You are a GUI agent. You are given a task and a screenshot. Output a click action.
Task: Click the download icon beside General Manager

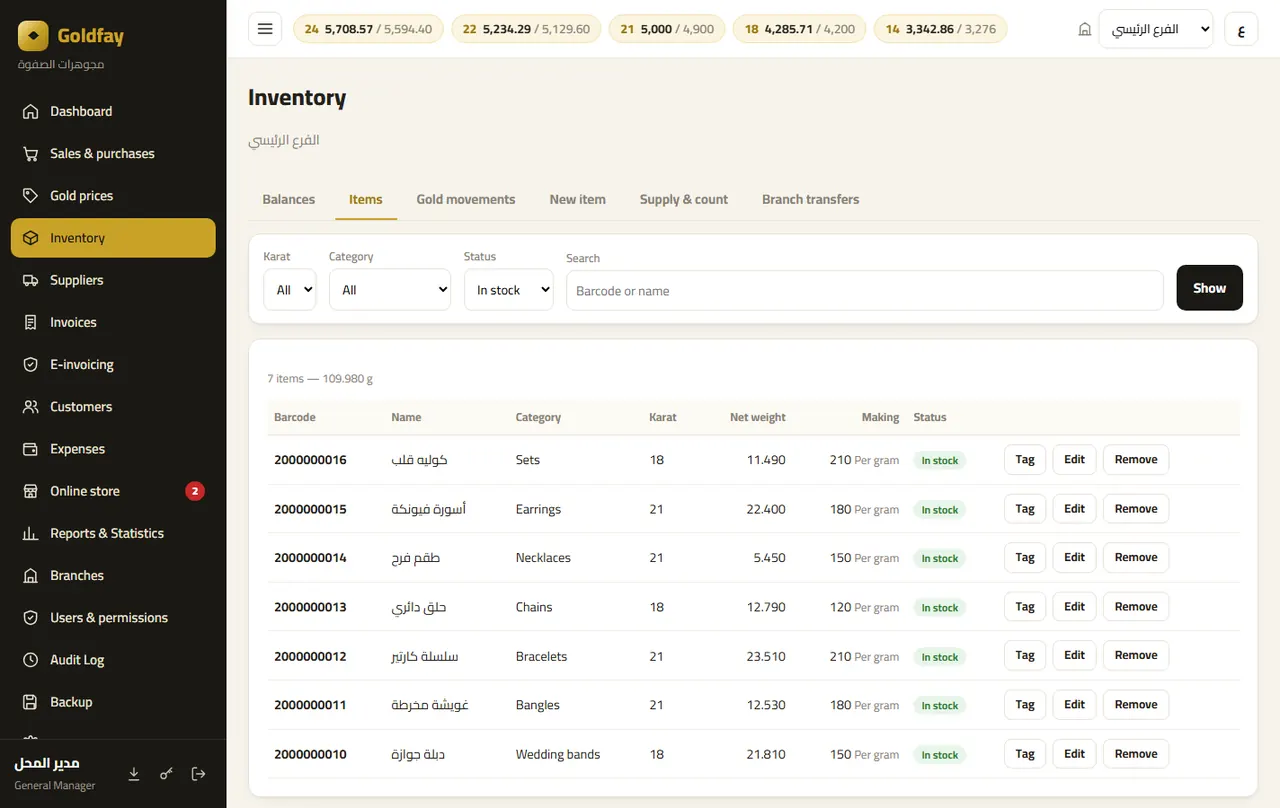point(134,774)
